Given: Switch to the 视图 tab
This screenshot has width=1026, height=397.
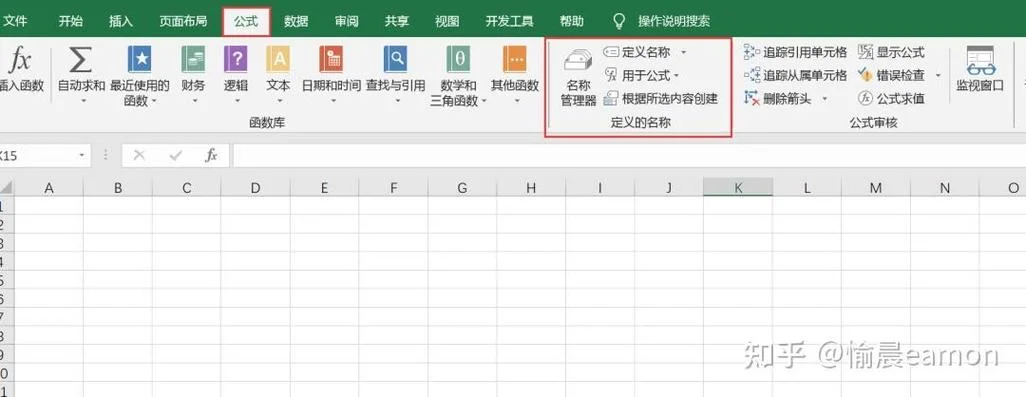Looking at the screenshot, I should click(447, 21).
